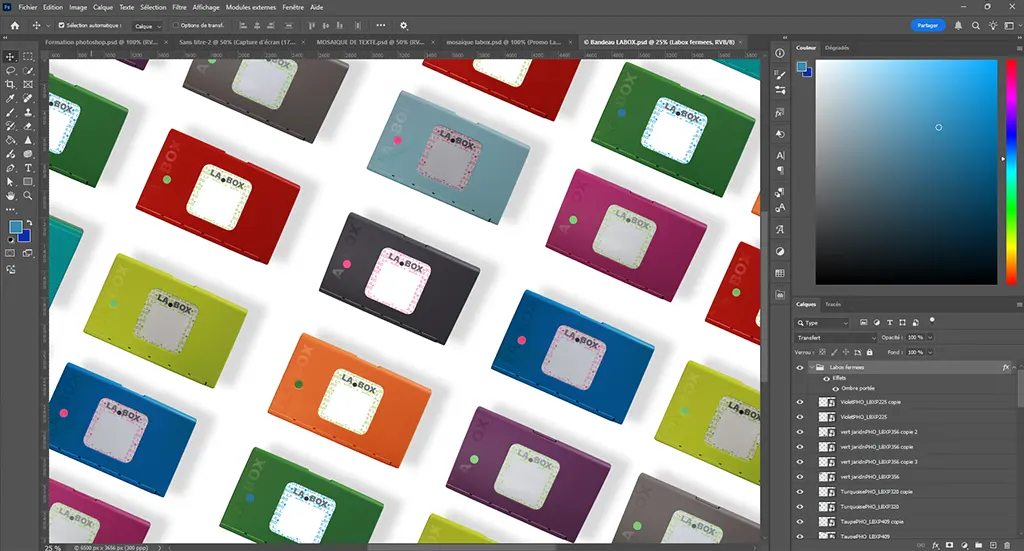Open the search magnifier in top bar
This screenshot has height=551, width=1024.
point(976,25)
